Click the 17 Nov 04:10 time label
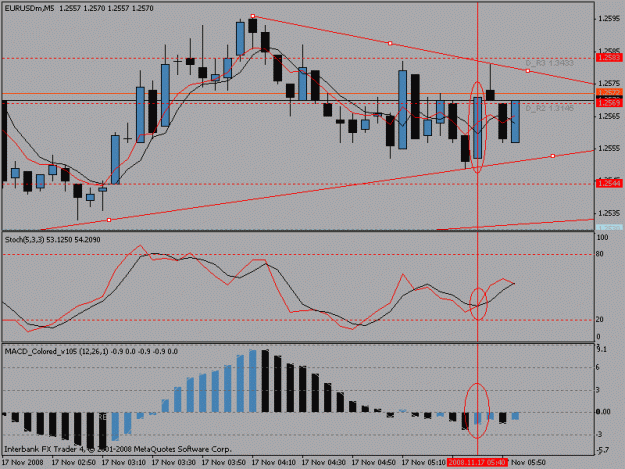The width and height of the screenshot is (625, 469). pos(274,463)
